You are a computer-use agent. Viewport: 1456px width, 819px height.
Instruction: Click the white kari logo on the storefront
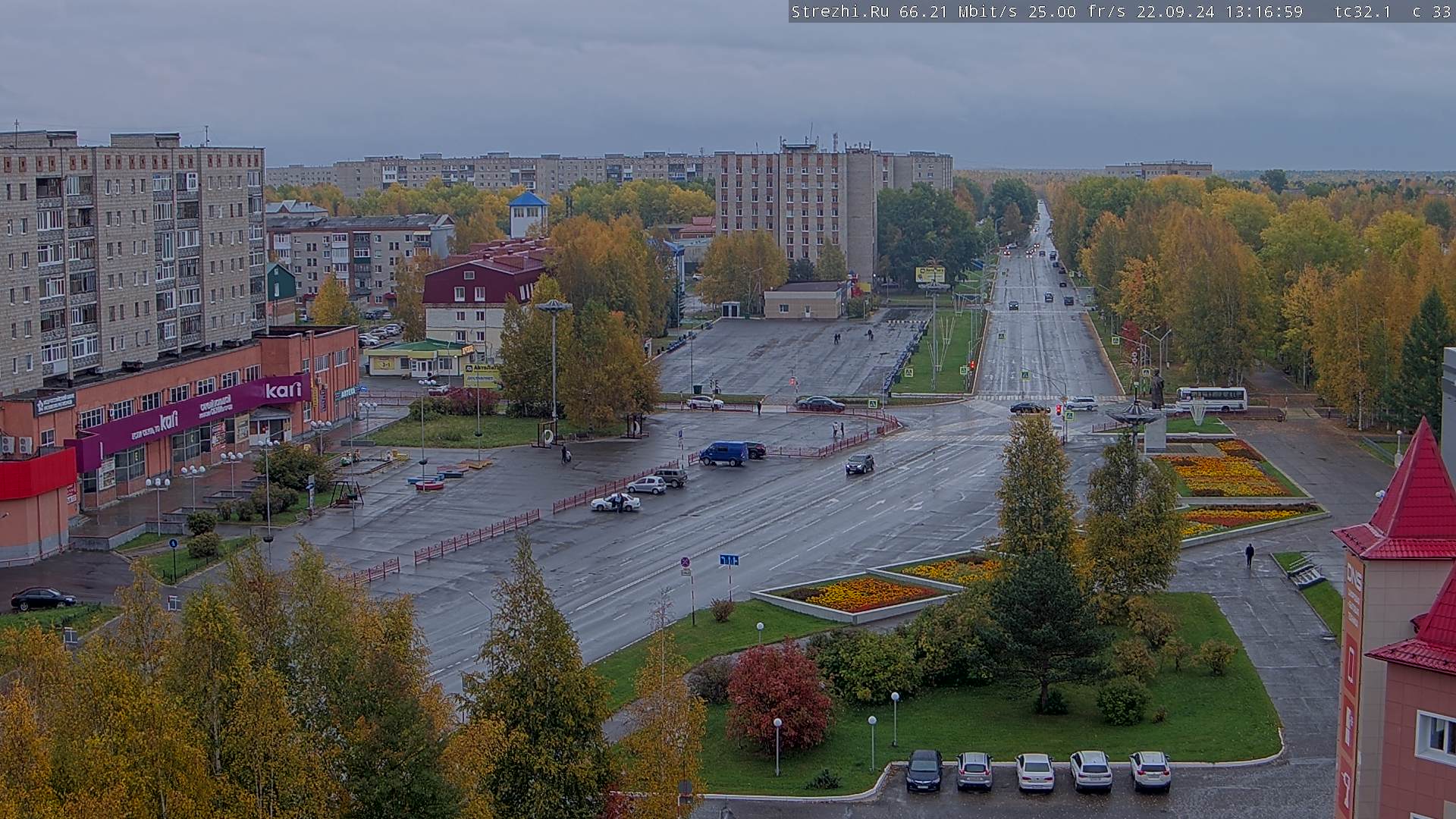coord(284,390)
